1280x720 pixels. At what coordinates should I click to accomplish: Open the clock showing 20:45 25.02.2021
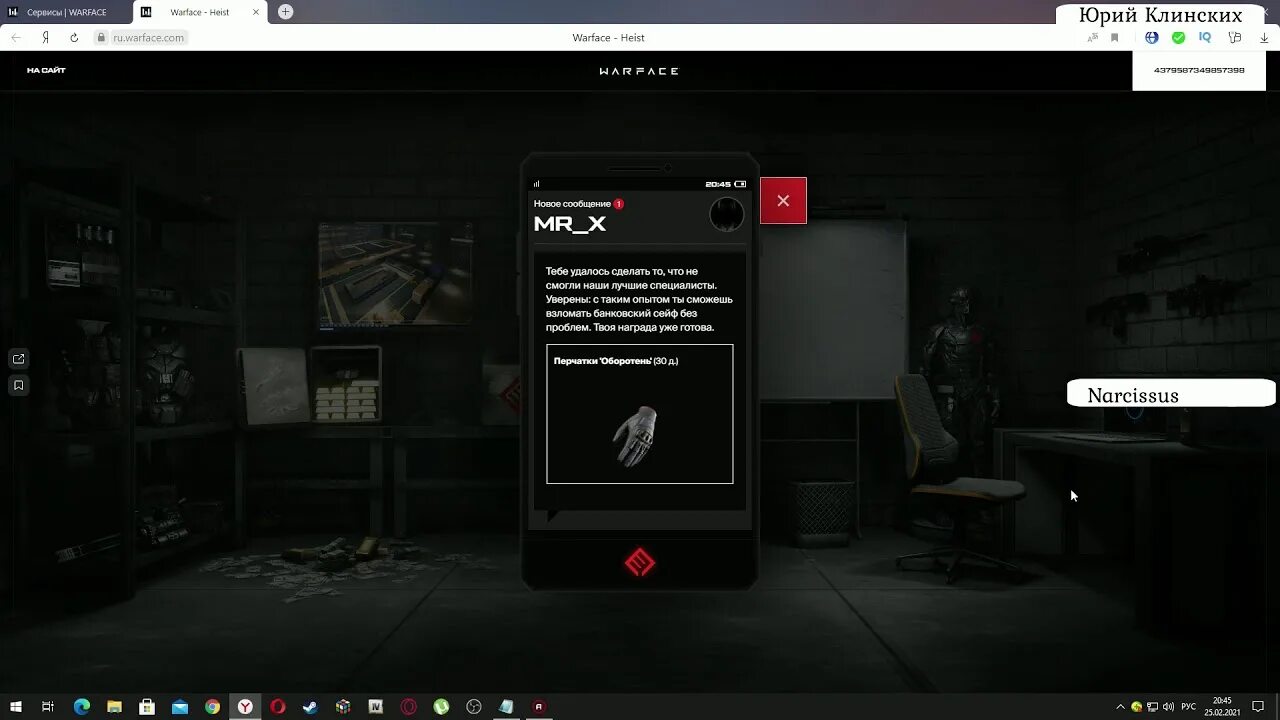[x=1222, y=707]
